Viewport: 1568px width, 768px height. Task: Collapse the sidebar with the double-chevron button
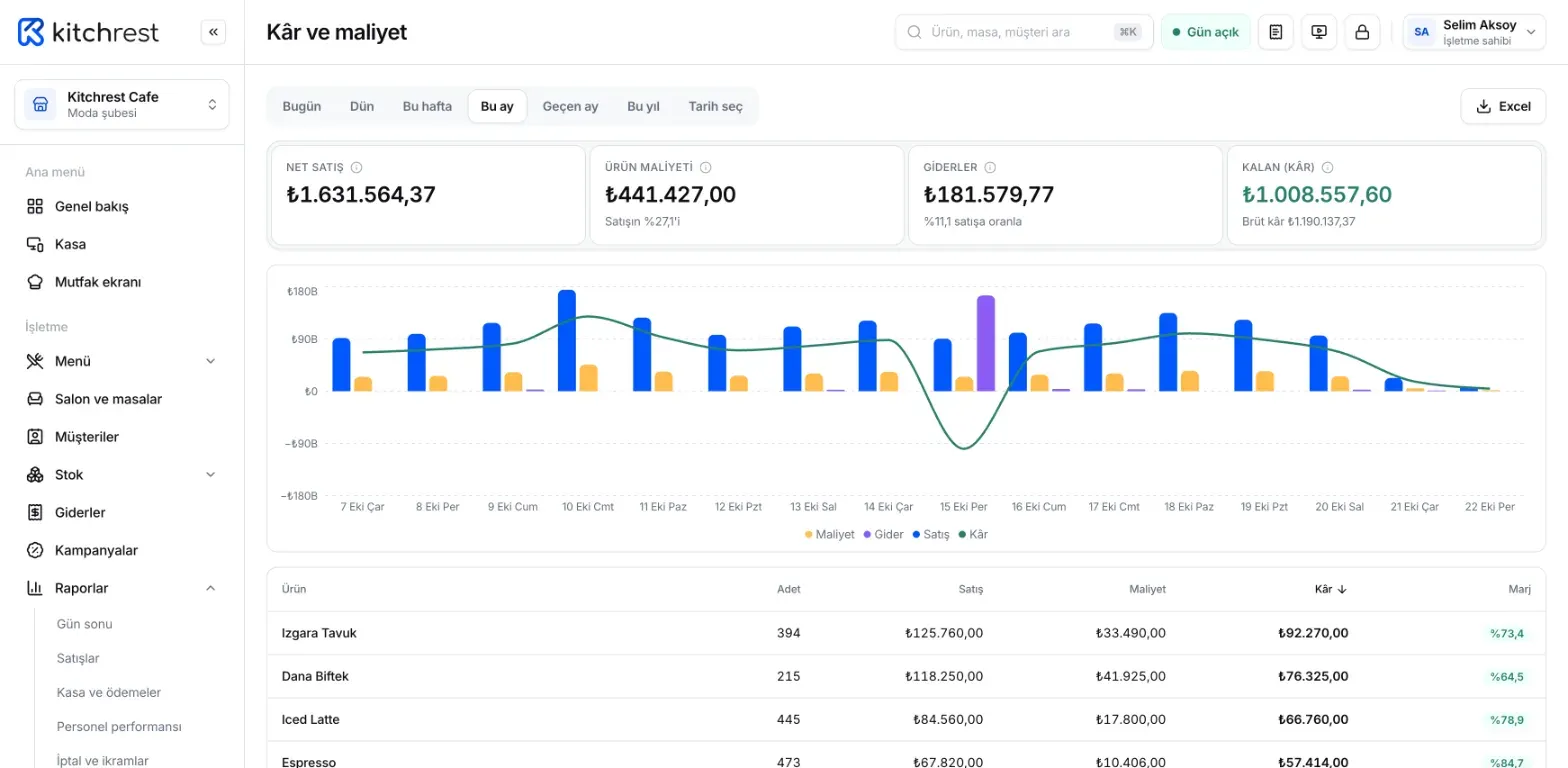click(213, 32)
